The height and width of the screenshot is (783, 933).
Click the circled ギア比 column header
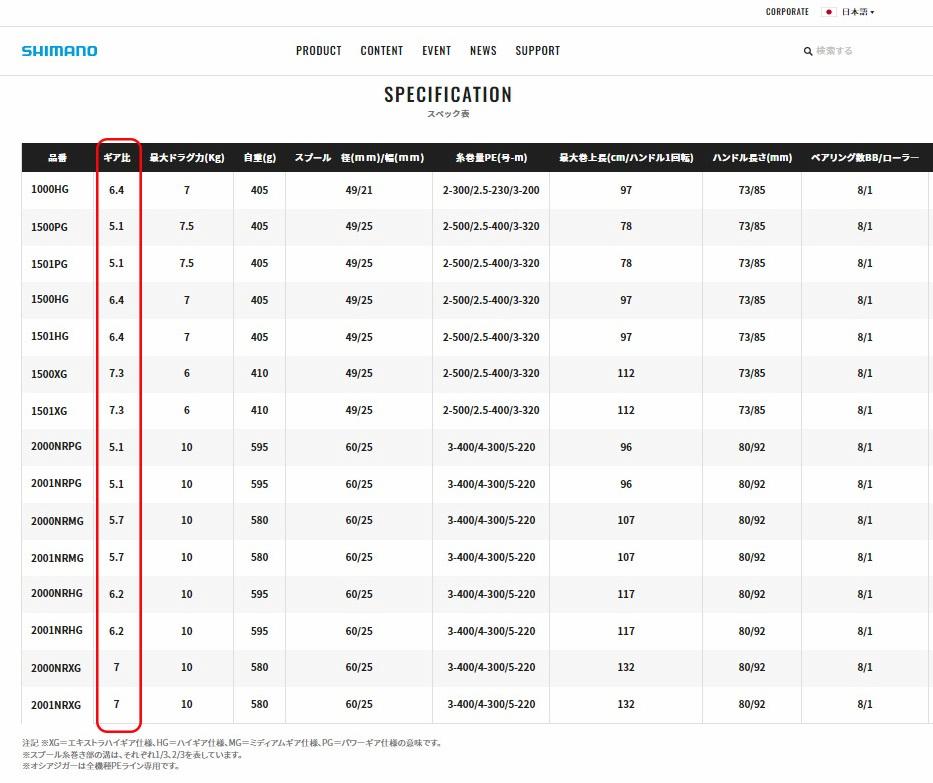[x=117, y=155]
